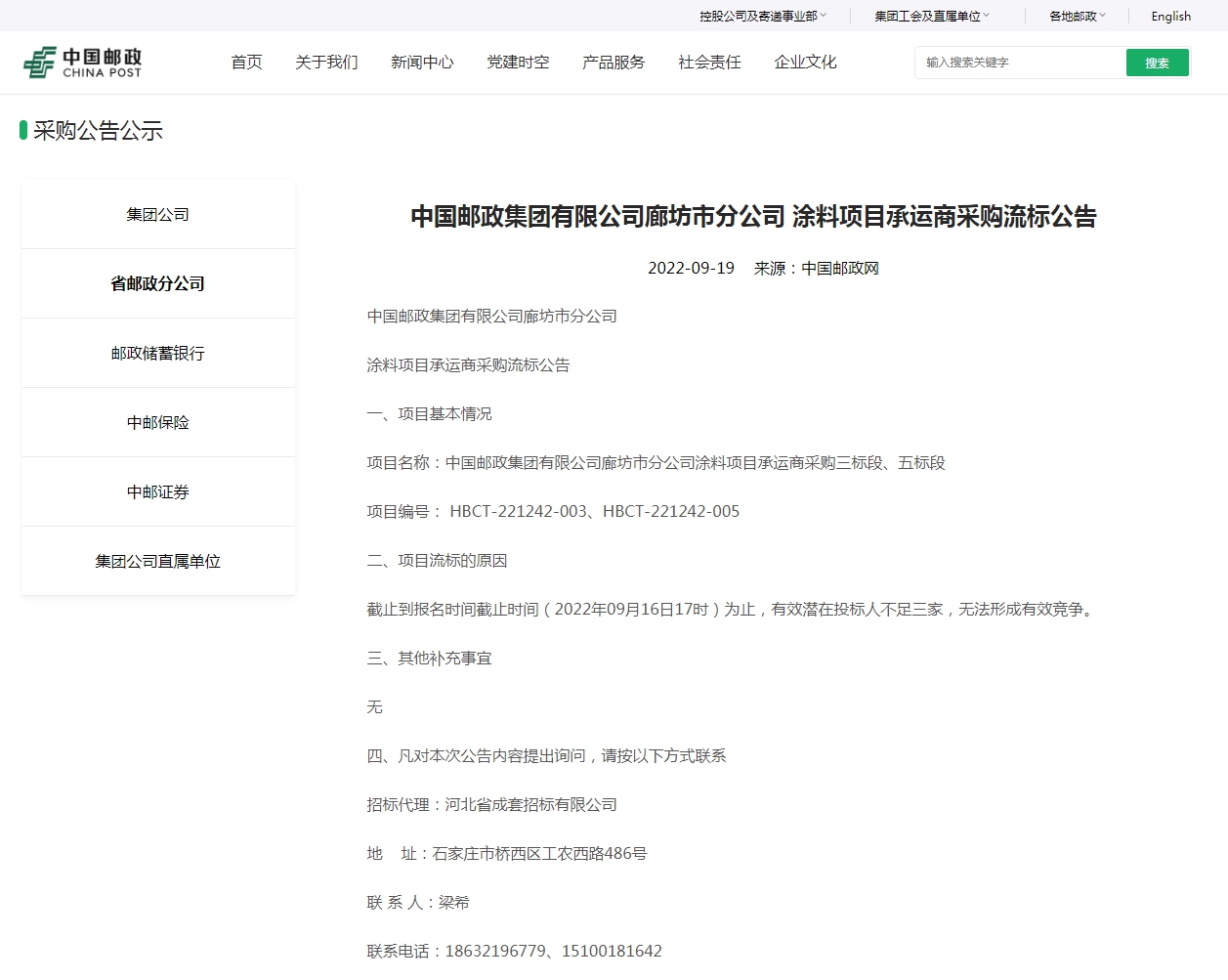This screenshot has width=1228, height=980.
Task: Click the 联系电话 line with phone numbers
Action: [x=515, y=951]
